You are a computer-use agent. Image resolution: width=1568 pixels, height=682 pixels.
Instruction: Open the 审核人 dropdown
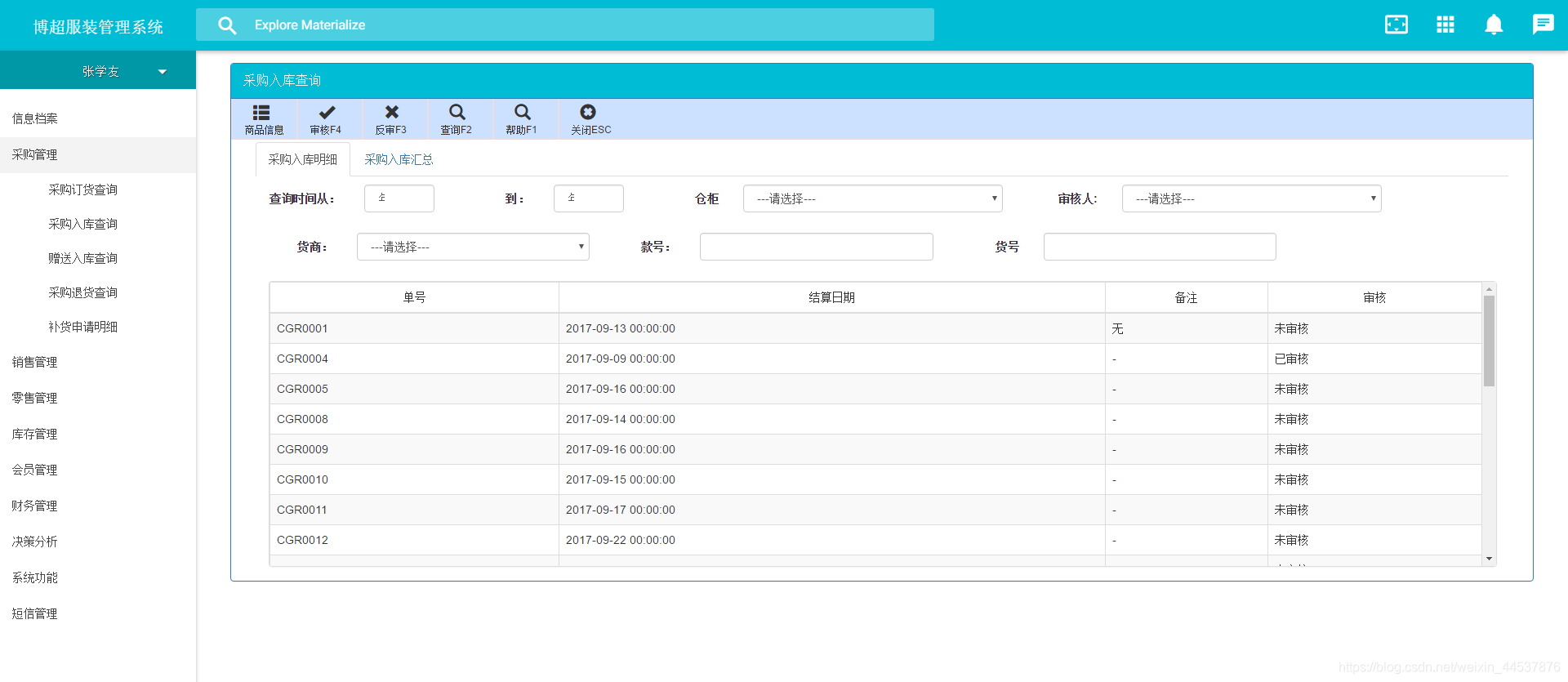pos(1251,198)
